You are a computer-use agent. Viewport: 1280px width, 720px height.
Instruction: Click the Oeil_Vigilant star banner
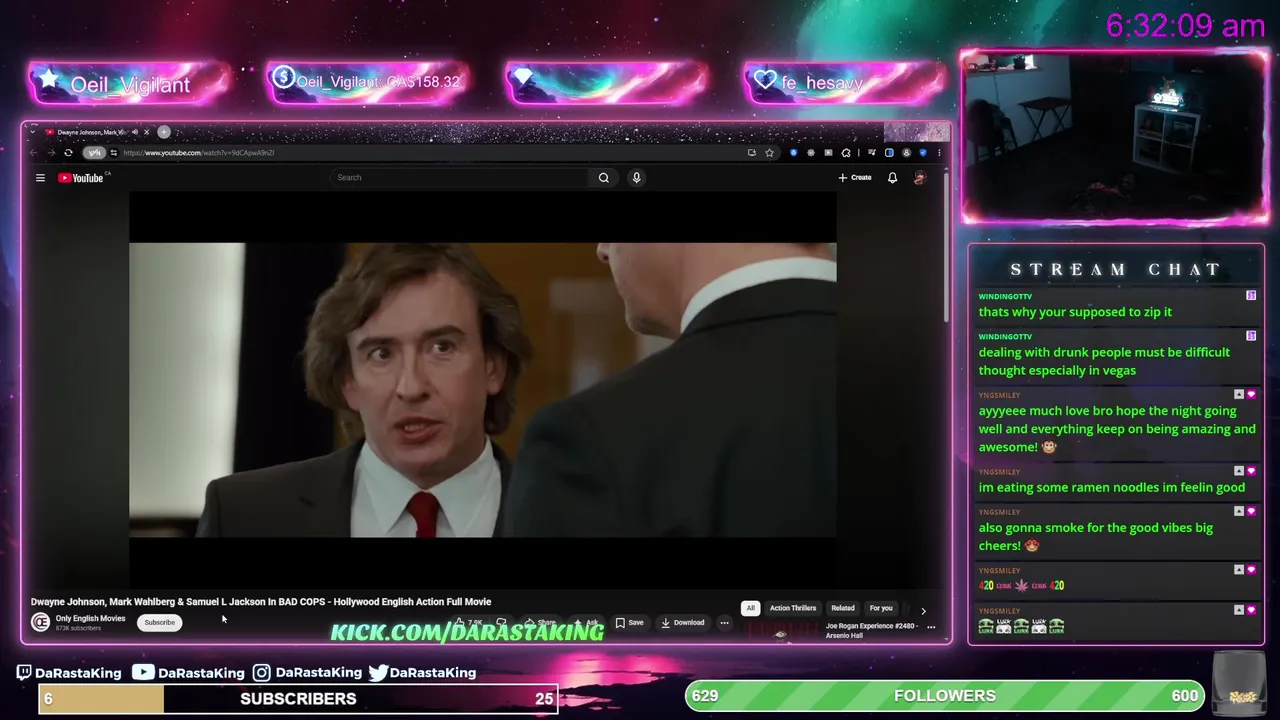click(x=129, y=84)
